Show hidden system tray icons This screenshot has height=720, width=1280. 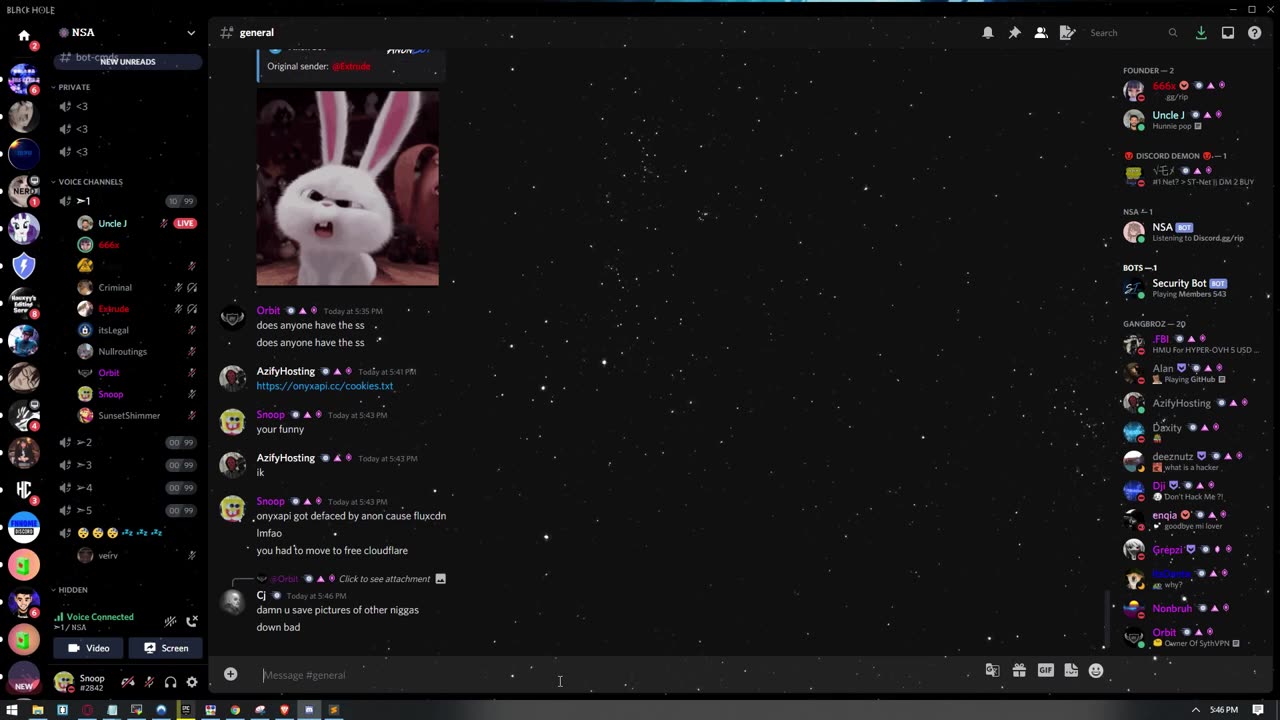pos(1195,710)
